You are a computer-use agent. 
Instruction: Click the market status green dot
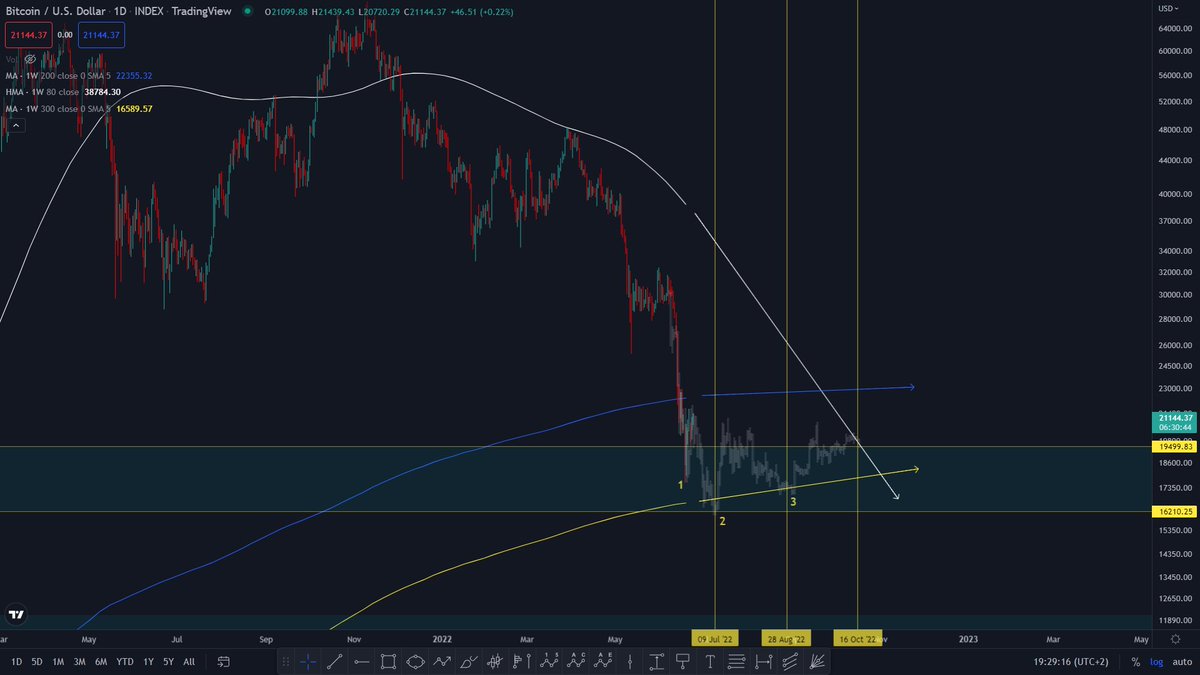click(x=247, y=11)
